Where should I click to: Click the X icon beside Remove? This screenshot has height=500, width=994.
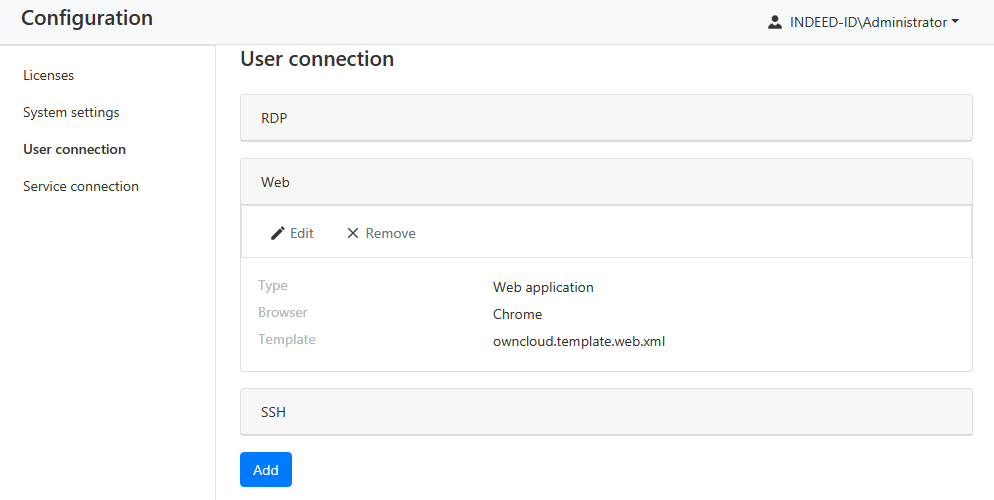[352, 233]
